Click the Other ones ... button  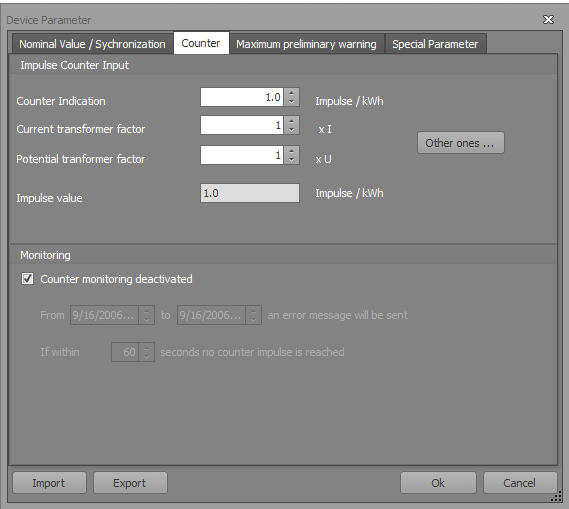tap(460, 143)
